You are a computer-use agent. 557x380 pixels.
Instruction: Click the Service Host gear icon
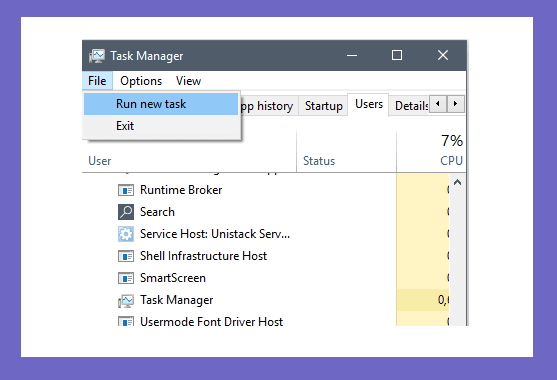(x=126, y=234)
